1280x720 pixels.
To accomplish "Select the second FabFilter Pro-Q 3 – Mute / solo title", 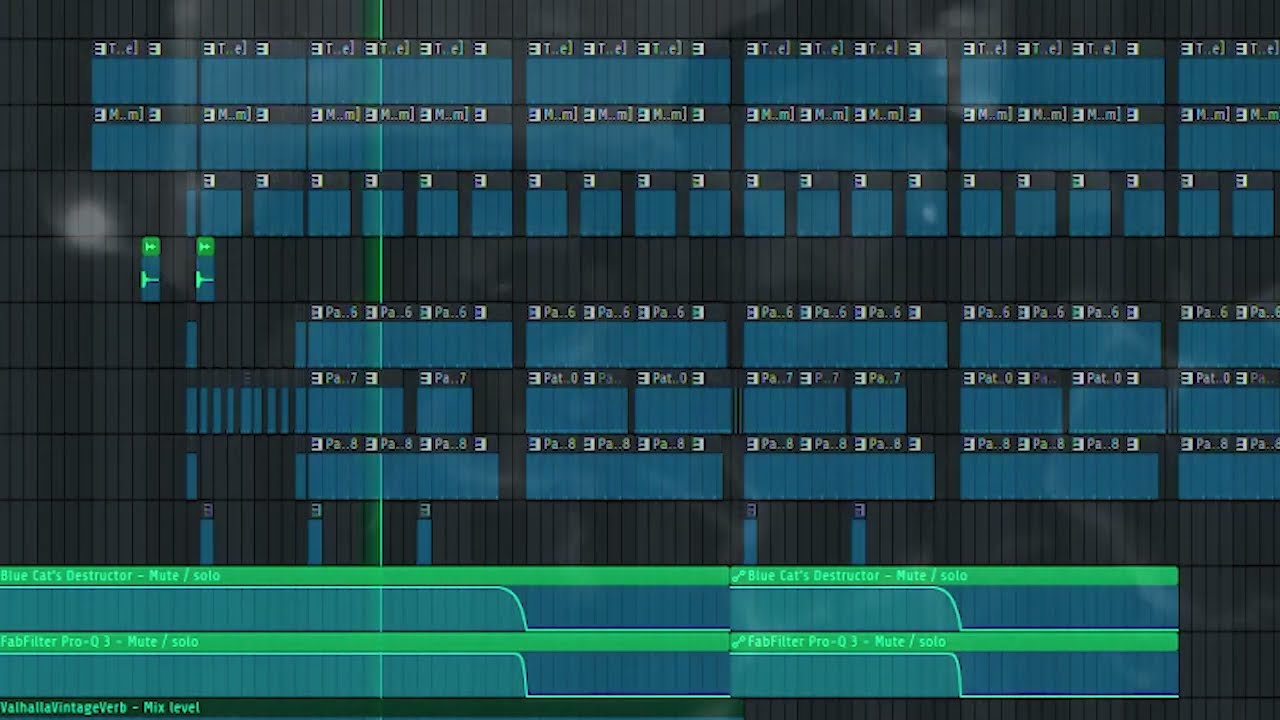I will [846, 641].
